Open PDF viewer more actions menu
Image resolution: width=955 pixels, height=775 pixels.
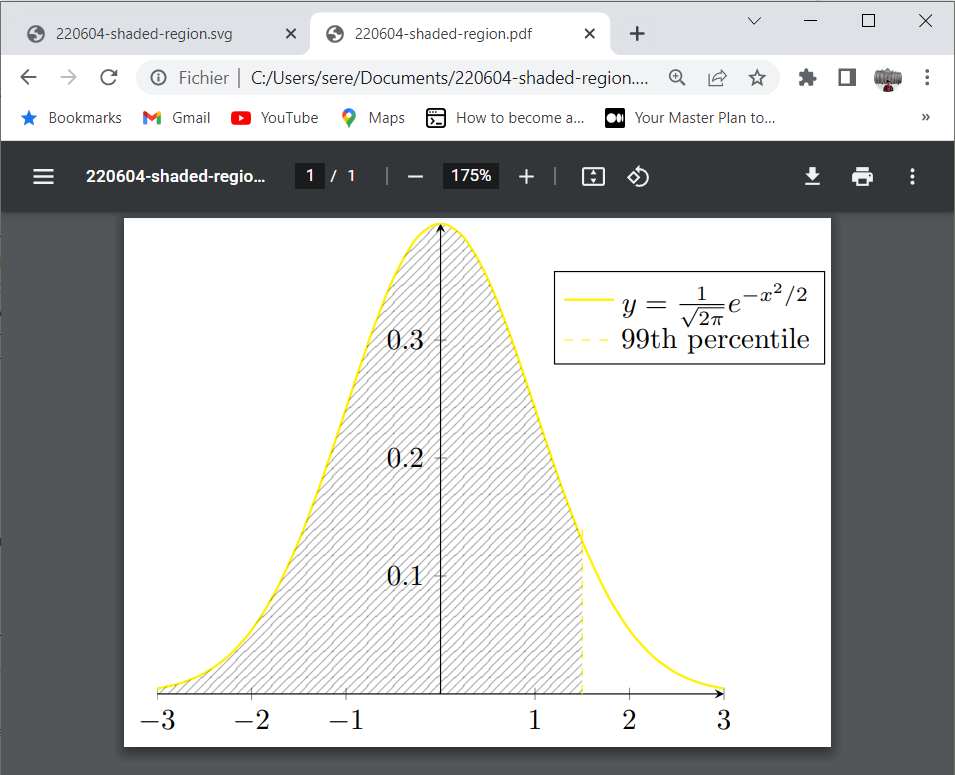click(912, 177)
